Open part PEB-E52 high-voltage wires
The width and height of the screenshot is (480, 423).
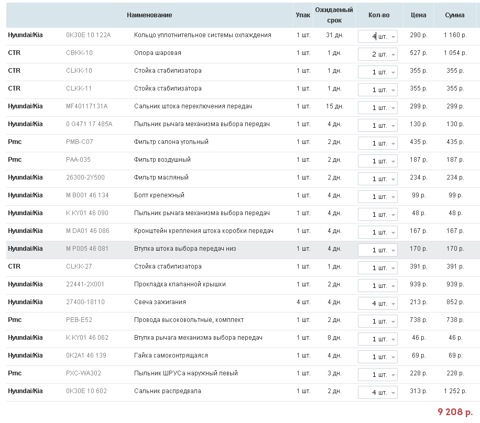pyautogui.click(x=79, y=320)
